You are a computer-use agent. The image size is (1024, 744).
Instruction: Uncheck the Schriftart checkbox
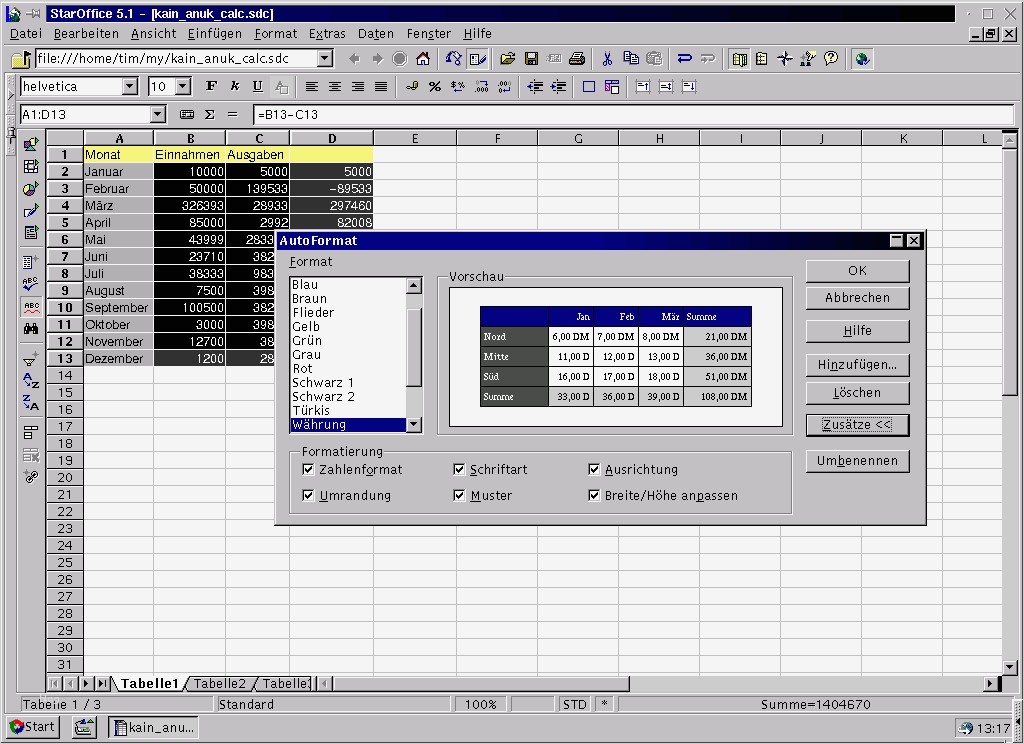[459, 470]
